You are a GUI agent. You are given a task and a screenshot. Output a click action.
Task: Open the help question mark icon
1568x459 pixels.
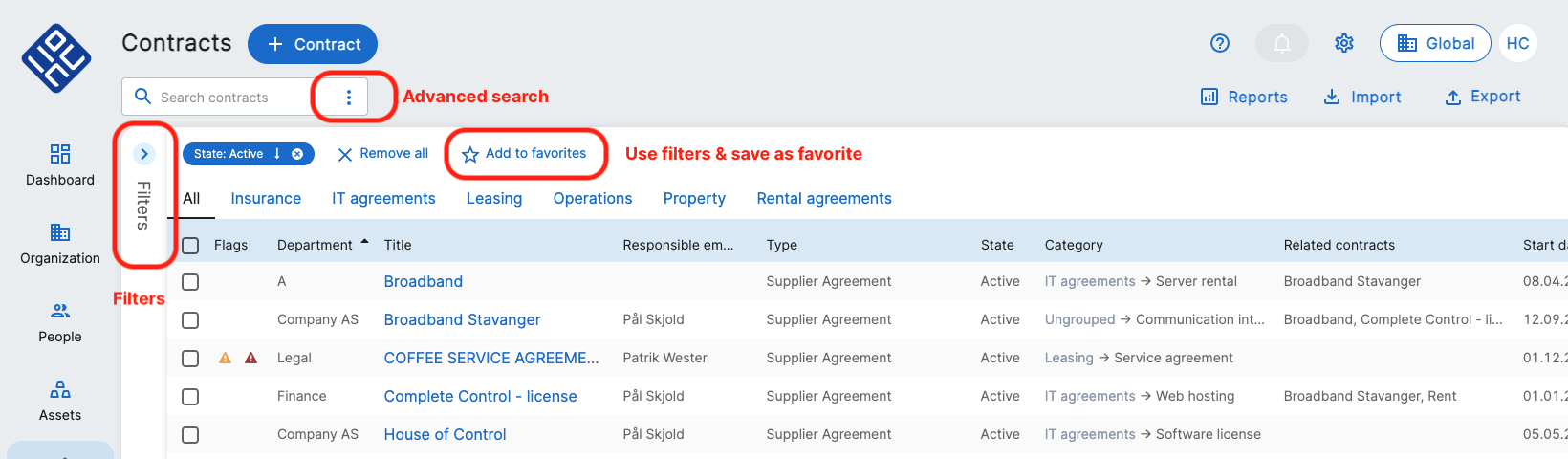point(1220,43)
